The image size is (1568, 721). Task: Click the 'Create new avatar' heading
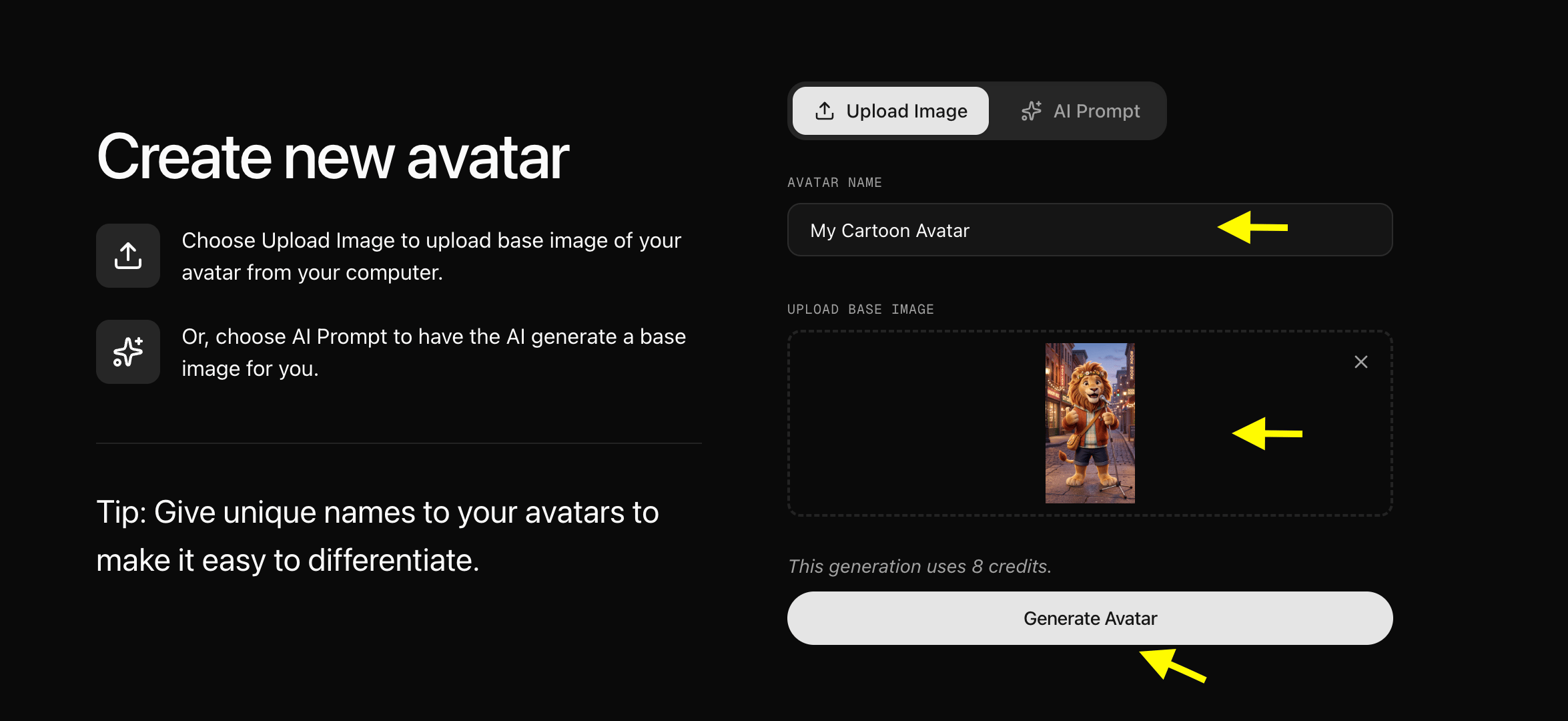click(333, 157)
